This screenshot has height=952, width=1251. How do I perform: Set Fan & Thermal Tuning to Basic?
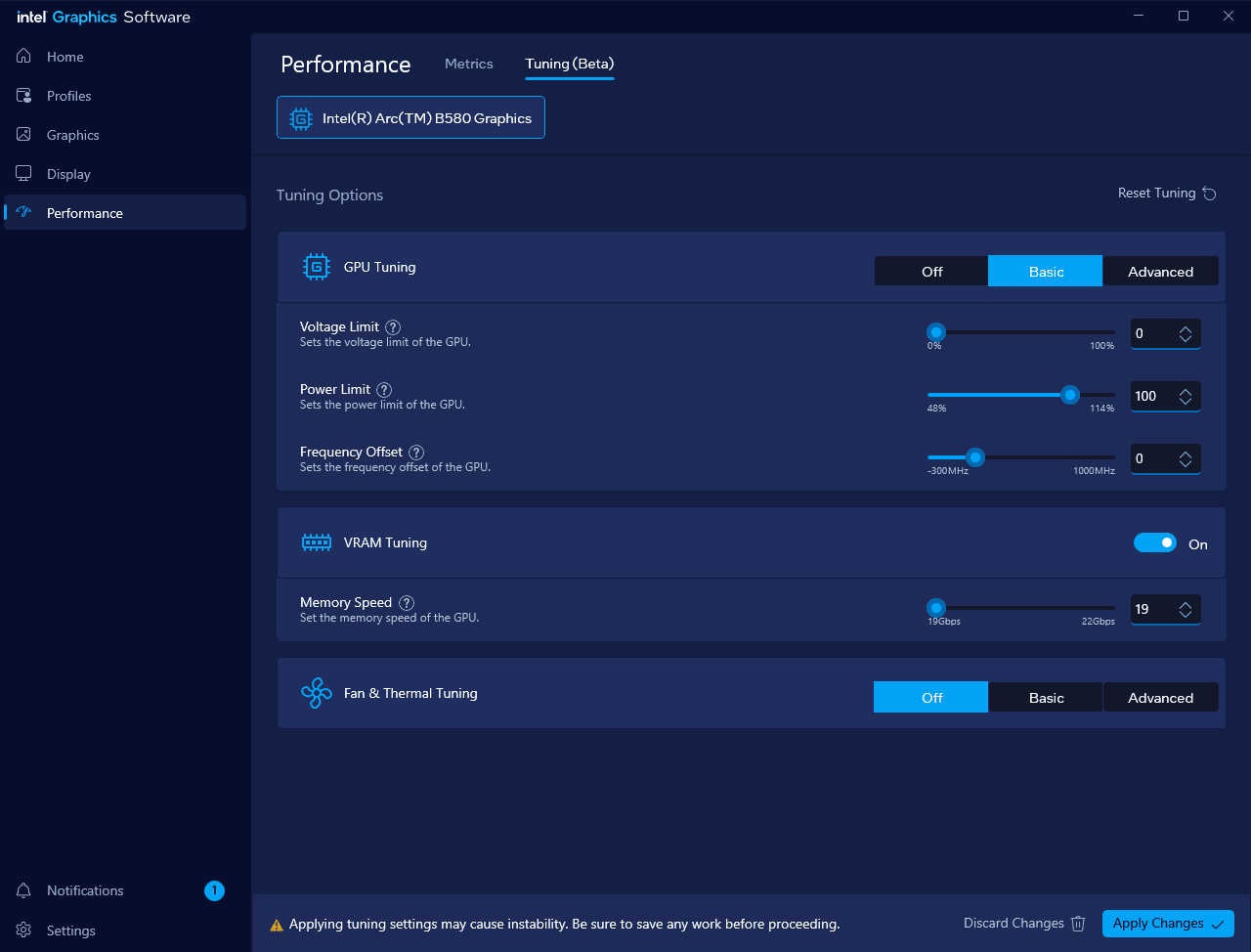1046,698
